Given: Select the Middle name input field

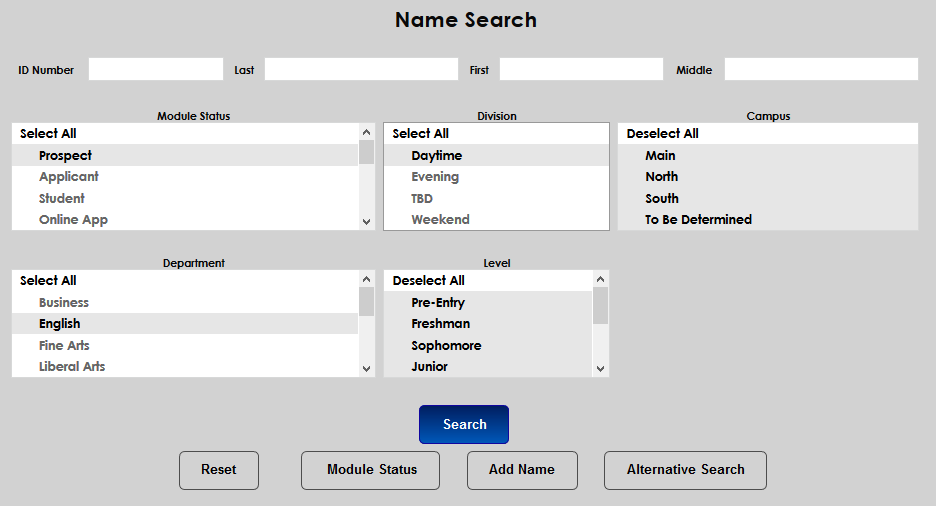Looking at the screenshot, I should [820, 69].
